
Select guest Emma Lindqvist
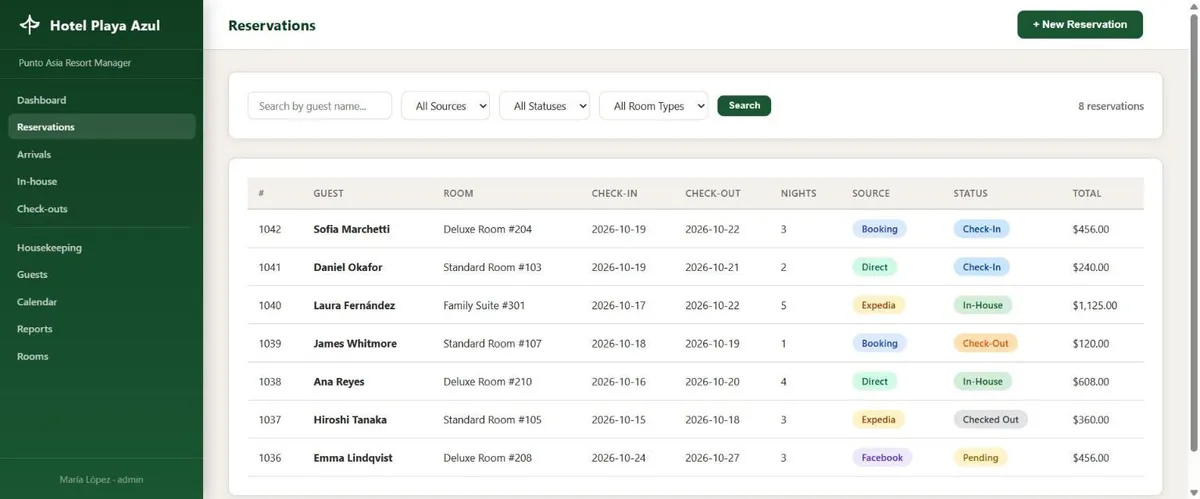coord(351,458)
